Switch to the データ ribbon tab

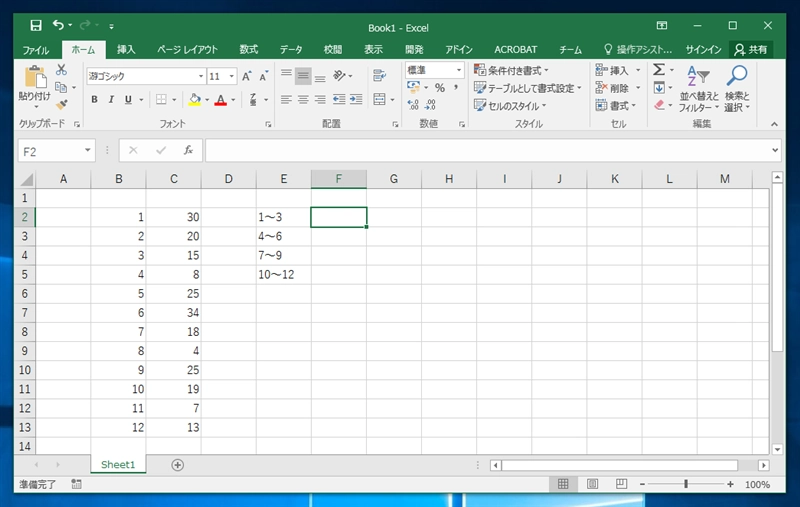pyautogui.click(x=290, y=49)
